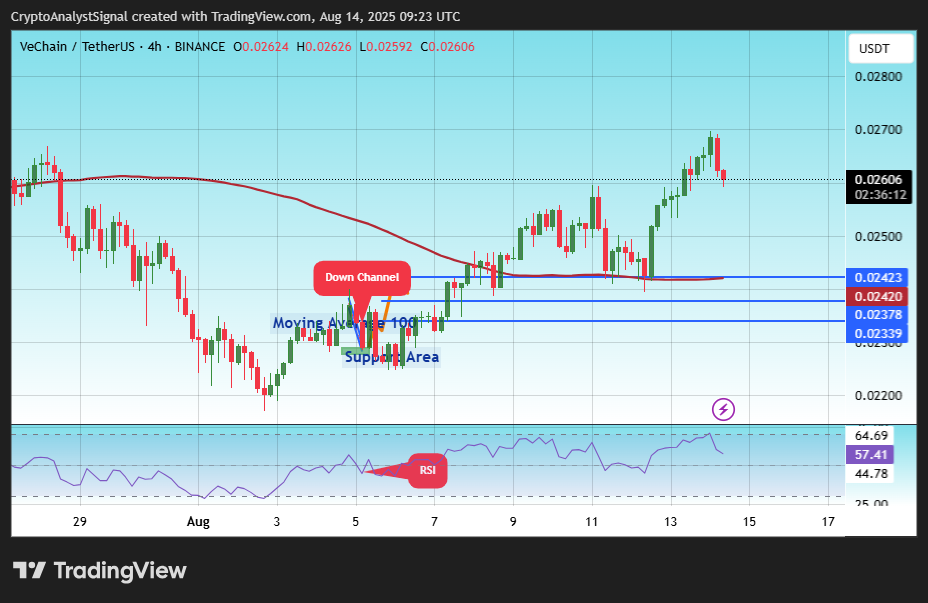928x603 pixels.
Task: Click the Down Channel callout label
Action: (x=362, y=278)
